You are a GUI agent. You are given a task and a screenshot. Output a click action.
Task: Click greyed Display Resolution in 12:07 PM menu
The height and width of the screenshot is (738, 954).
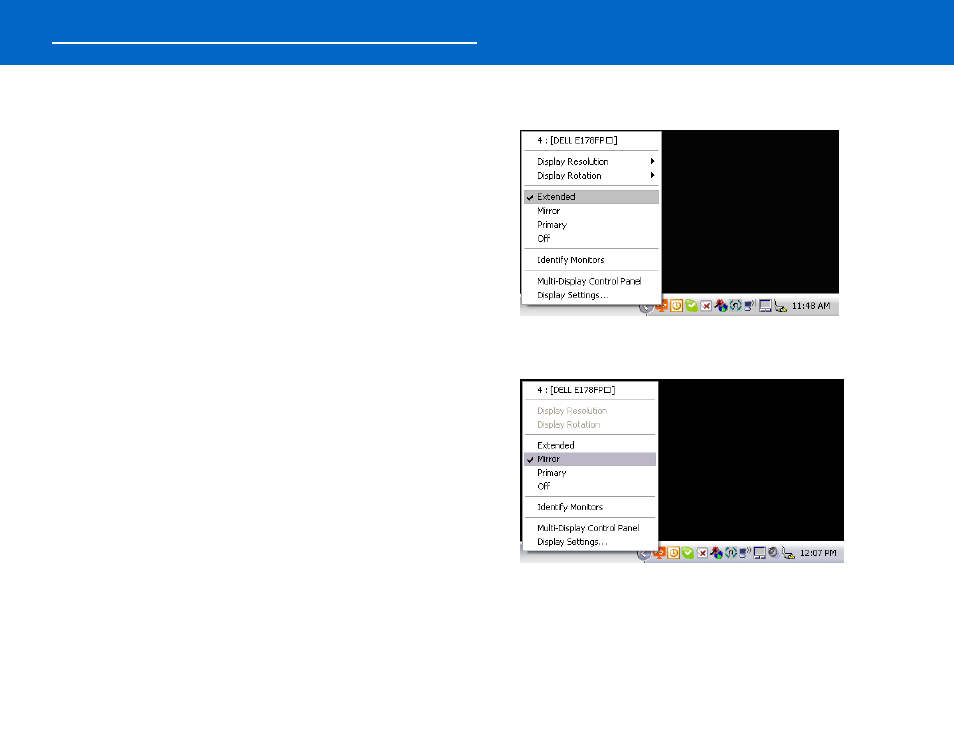[x=590, y=411]
